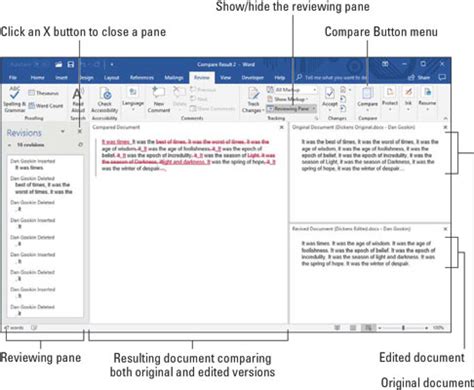Switch to the Mailings tab
This screenshot has height=390, width=474.
[x=174, y=77]
